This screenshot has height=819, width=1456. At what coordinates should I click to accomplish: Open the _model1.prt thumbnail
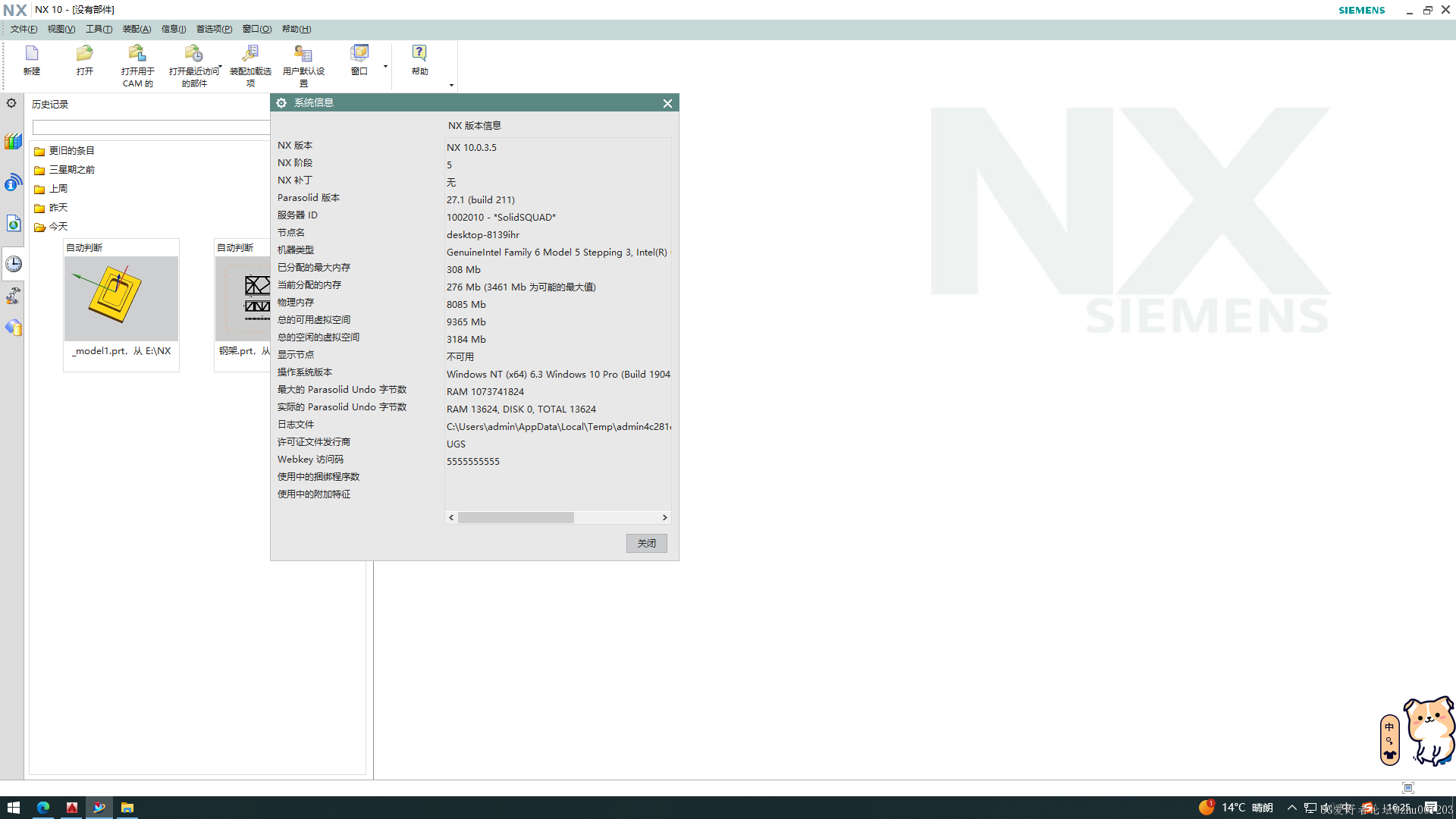point(121,299)
